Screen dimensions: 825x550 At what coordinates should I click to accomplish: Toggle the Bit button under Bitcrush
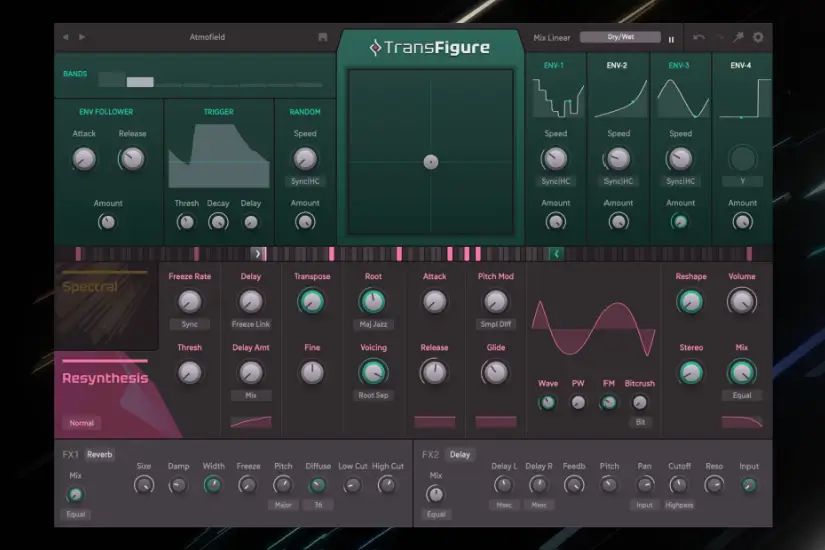pyautogui.click(x=640, y=422)
